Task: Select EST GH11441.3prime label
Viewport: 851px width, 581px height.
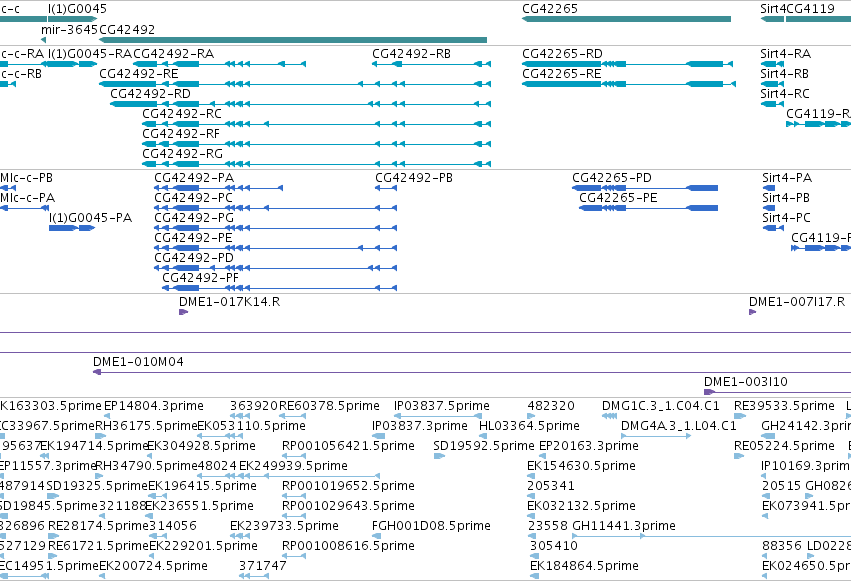Action: point(624,526)
